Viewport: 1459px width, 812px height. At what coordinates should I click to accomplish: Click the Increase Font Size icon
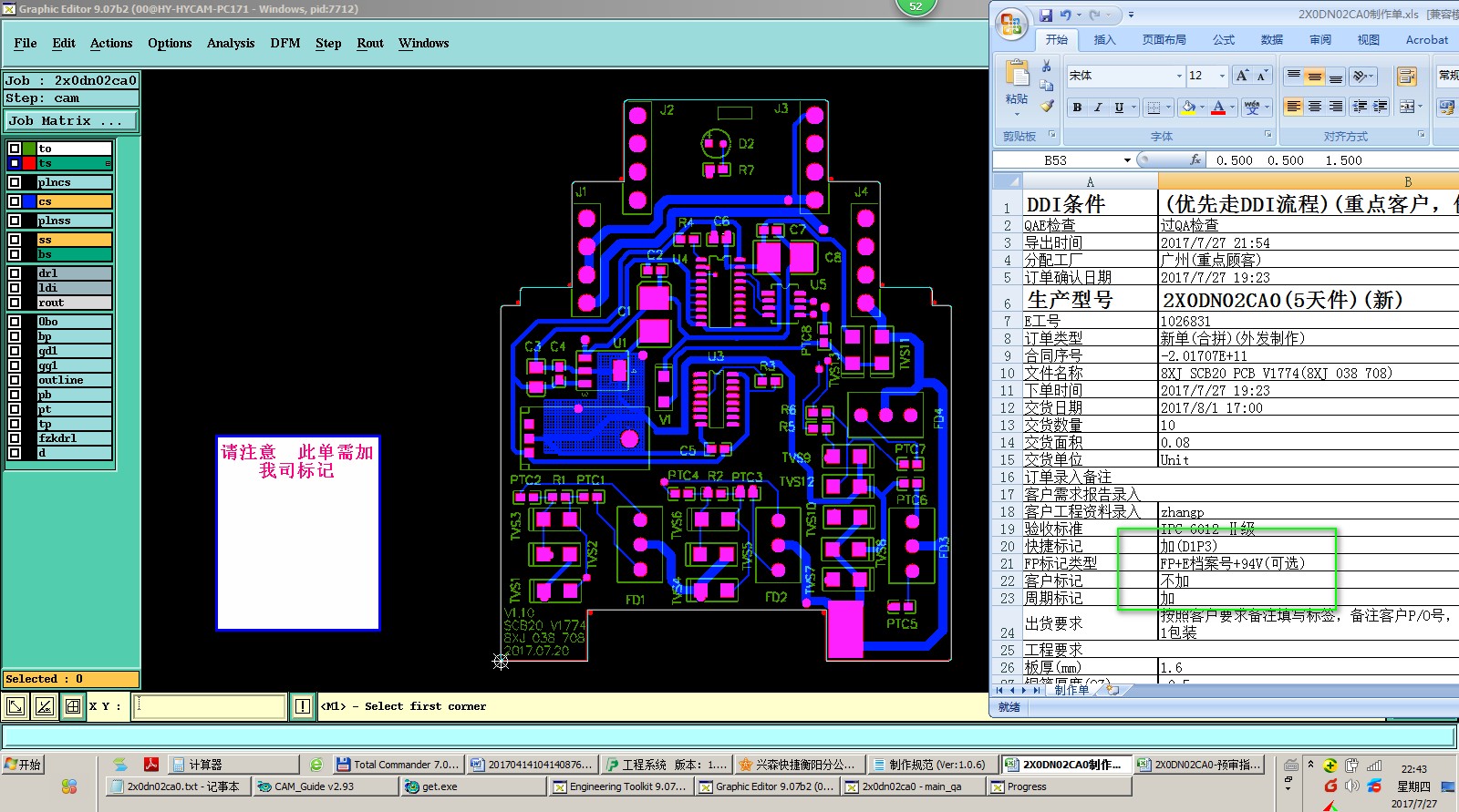click(x=1242, y=76)
